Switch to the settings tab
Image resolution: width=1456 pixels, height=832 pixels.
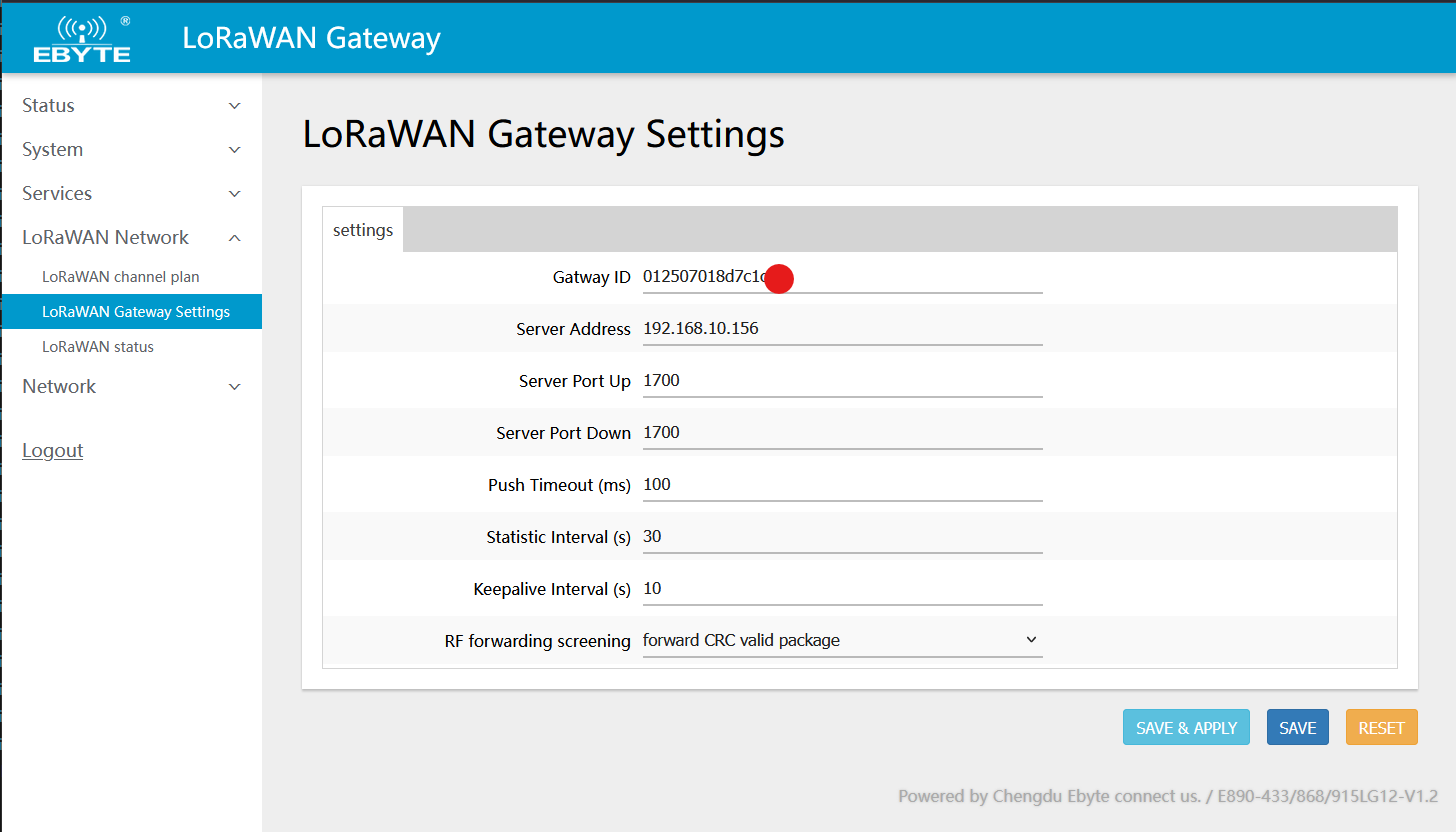click(x=363, y=230)
